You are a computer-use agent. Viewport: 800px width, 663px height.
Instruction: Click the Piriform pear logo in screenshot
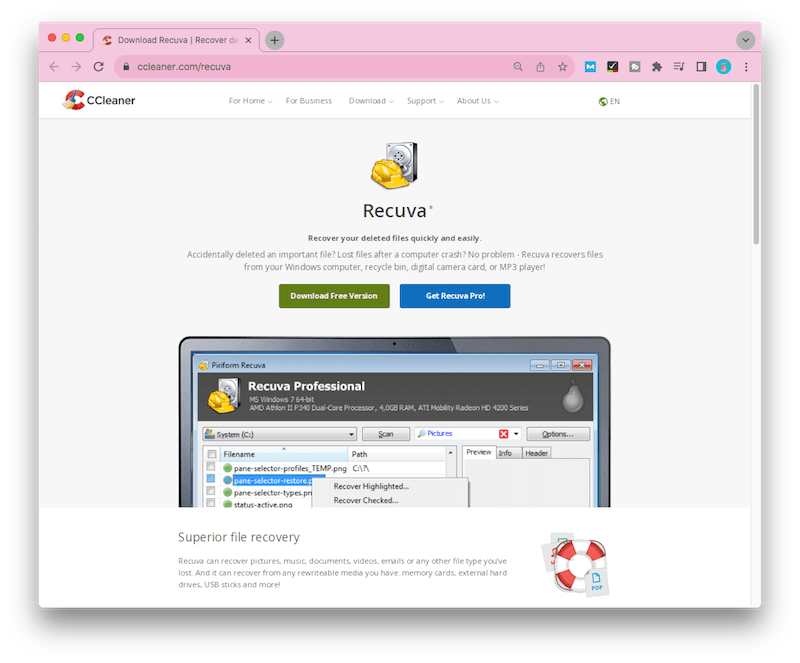tap(572, 397)
